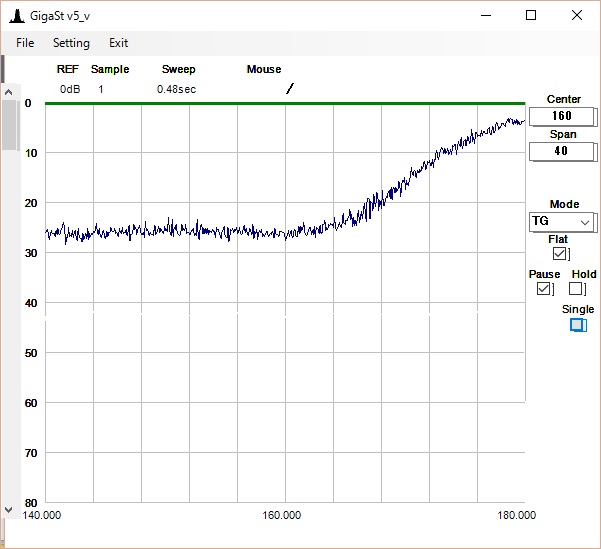The image size is (601, 549).
Task: Click the Exit menu item
Action: [x=118, y=43]
